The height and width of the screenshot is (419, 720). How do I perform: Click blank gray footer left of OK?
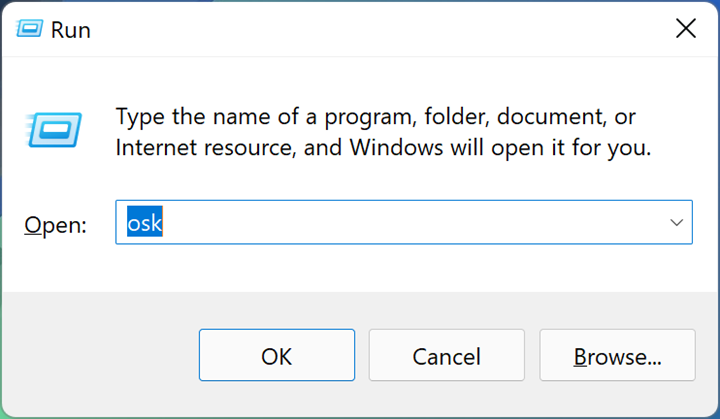tap(101, 355)
